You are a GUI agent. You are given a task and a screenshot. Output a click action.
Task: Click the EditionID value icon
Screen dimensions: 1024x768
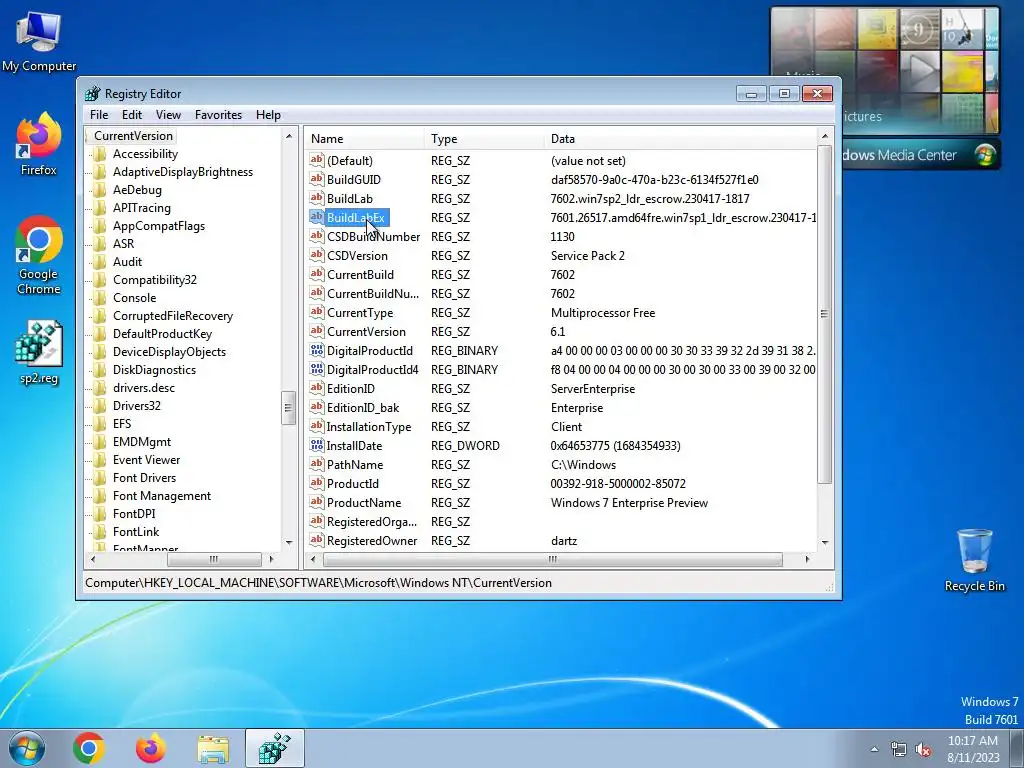tap(317, 388)
